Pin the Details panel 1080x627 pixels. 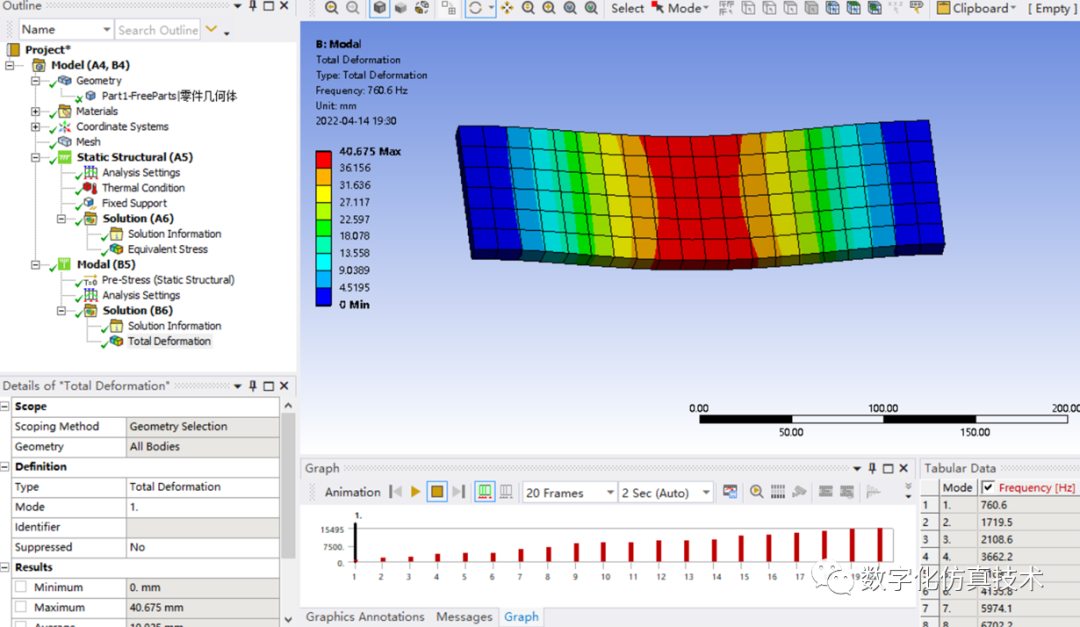click(x=253, y=386)
